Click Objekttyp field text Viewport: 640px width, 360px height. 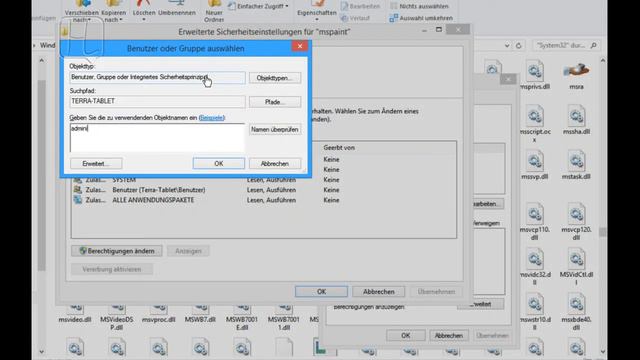tap(157, 77)
